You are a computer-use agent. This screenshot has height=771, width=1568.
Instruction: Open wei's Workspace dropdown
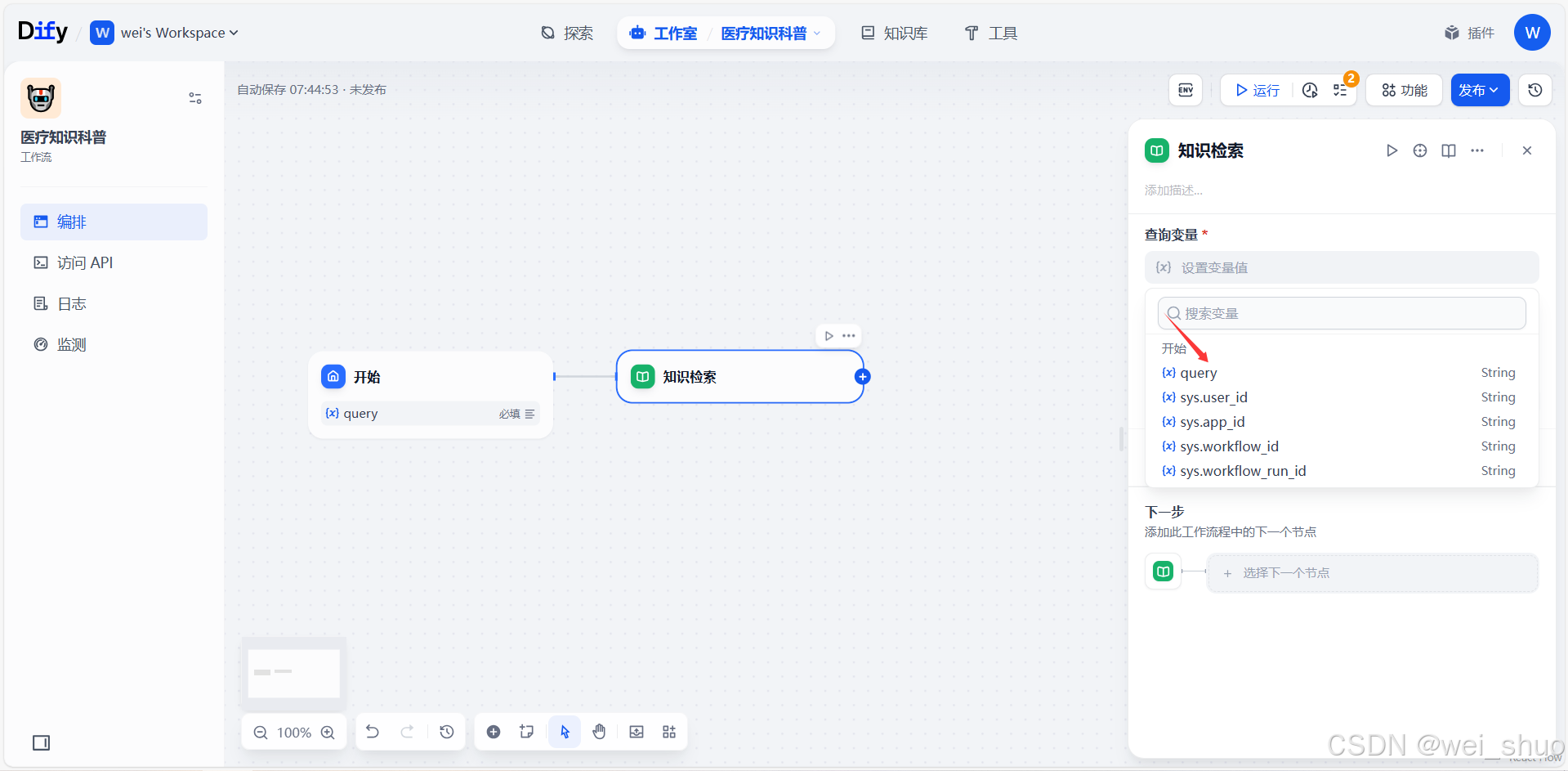coord(164,33)
